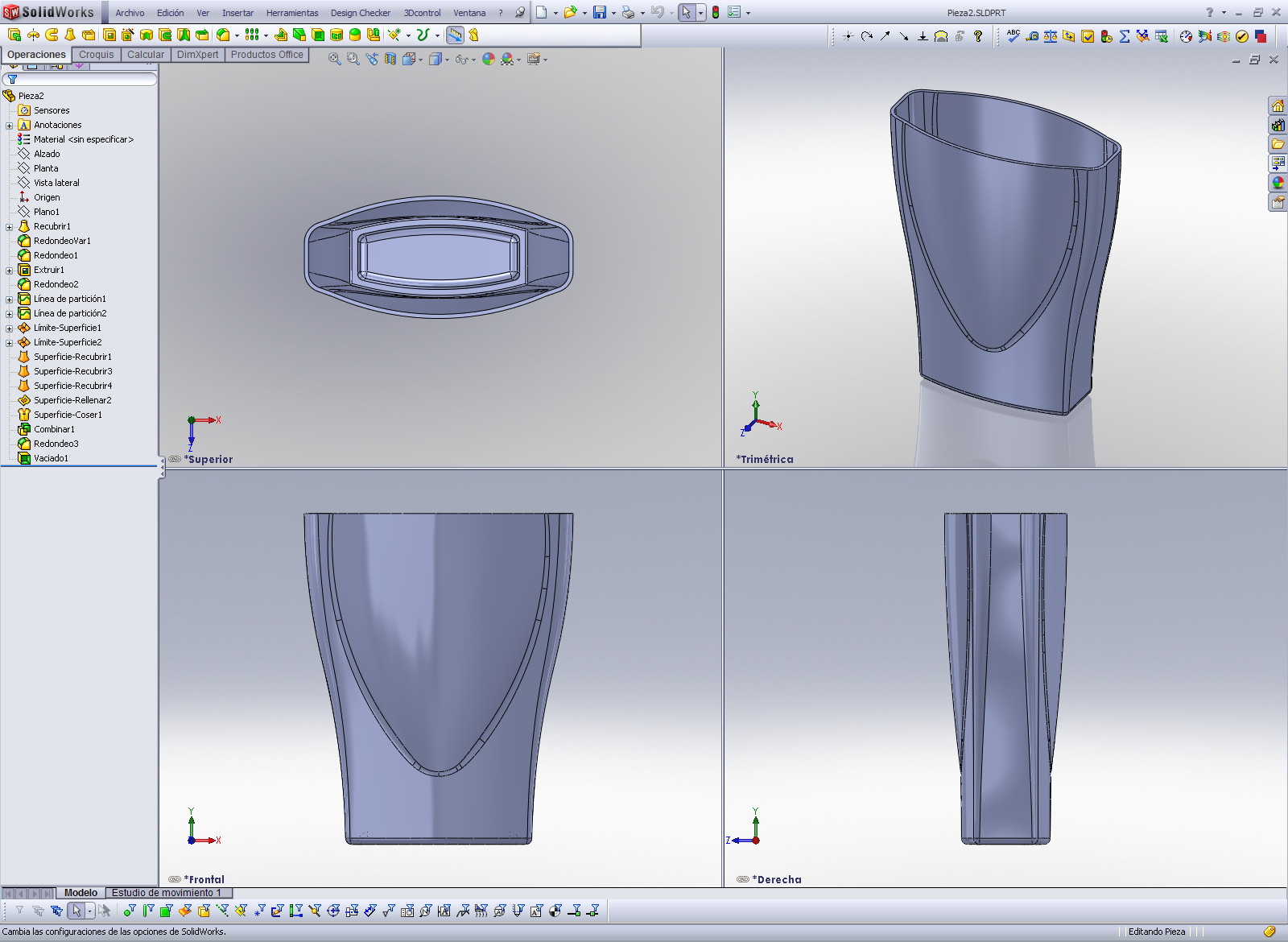Click the Zoom to Fit magnifier icon

click(x=335, y=59)
